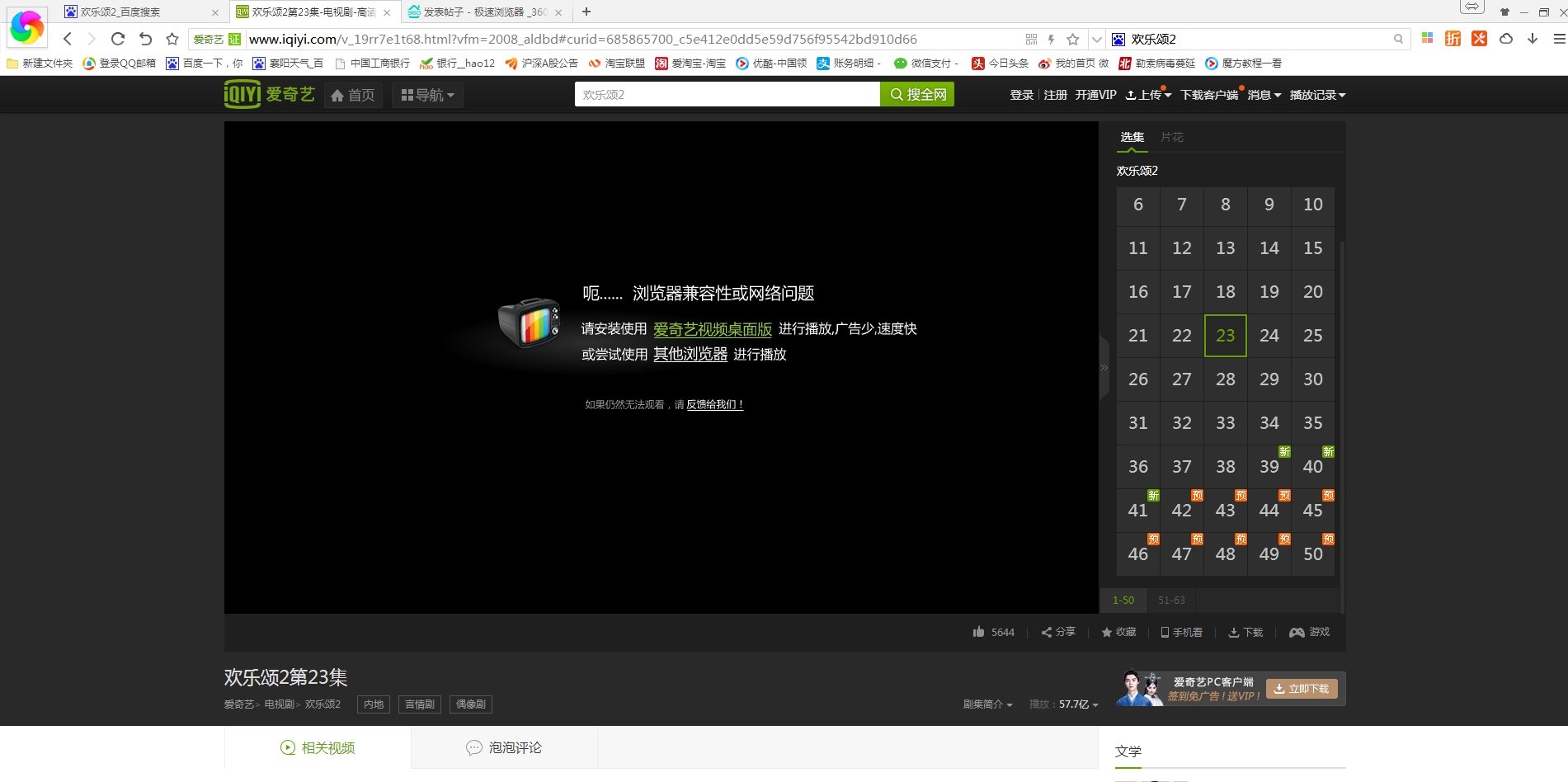Image resolution: width=1568 pixels, height=782 pixels.
Task: Open a new tab with plus button
Action: (586, 12)
